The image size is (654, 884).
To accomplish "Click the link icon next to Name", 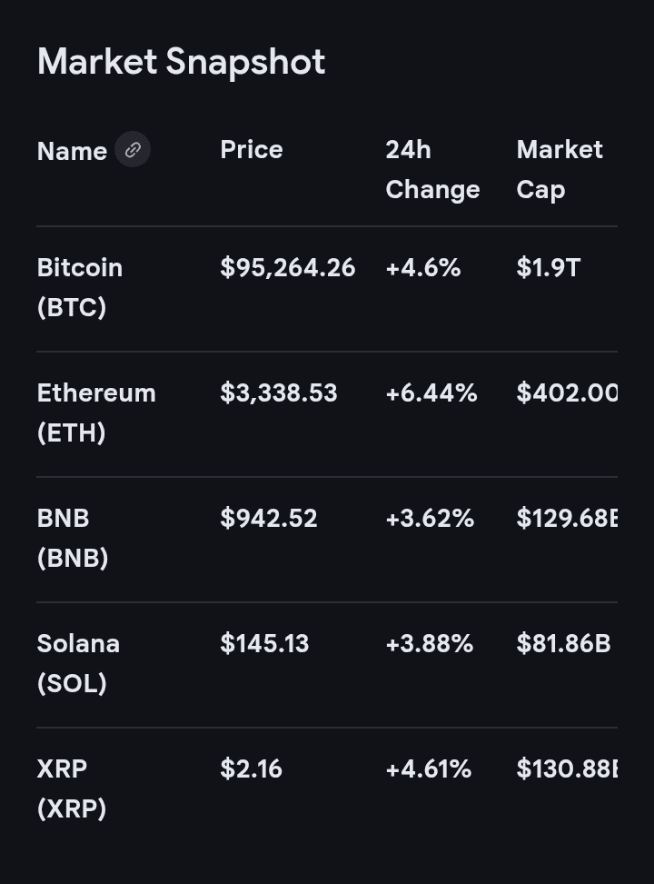I will [x=133, y=150].
